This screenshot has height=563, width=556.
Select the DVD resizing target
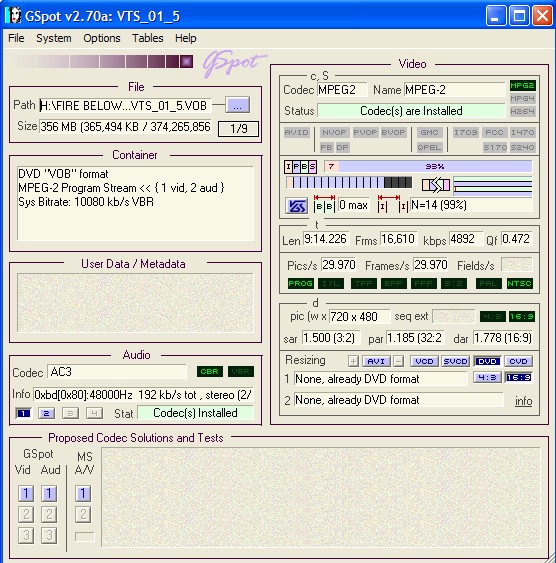pos(487,361)
